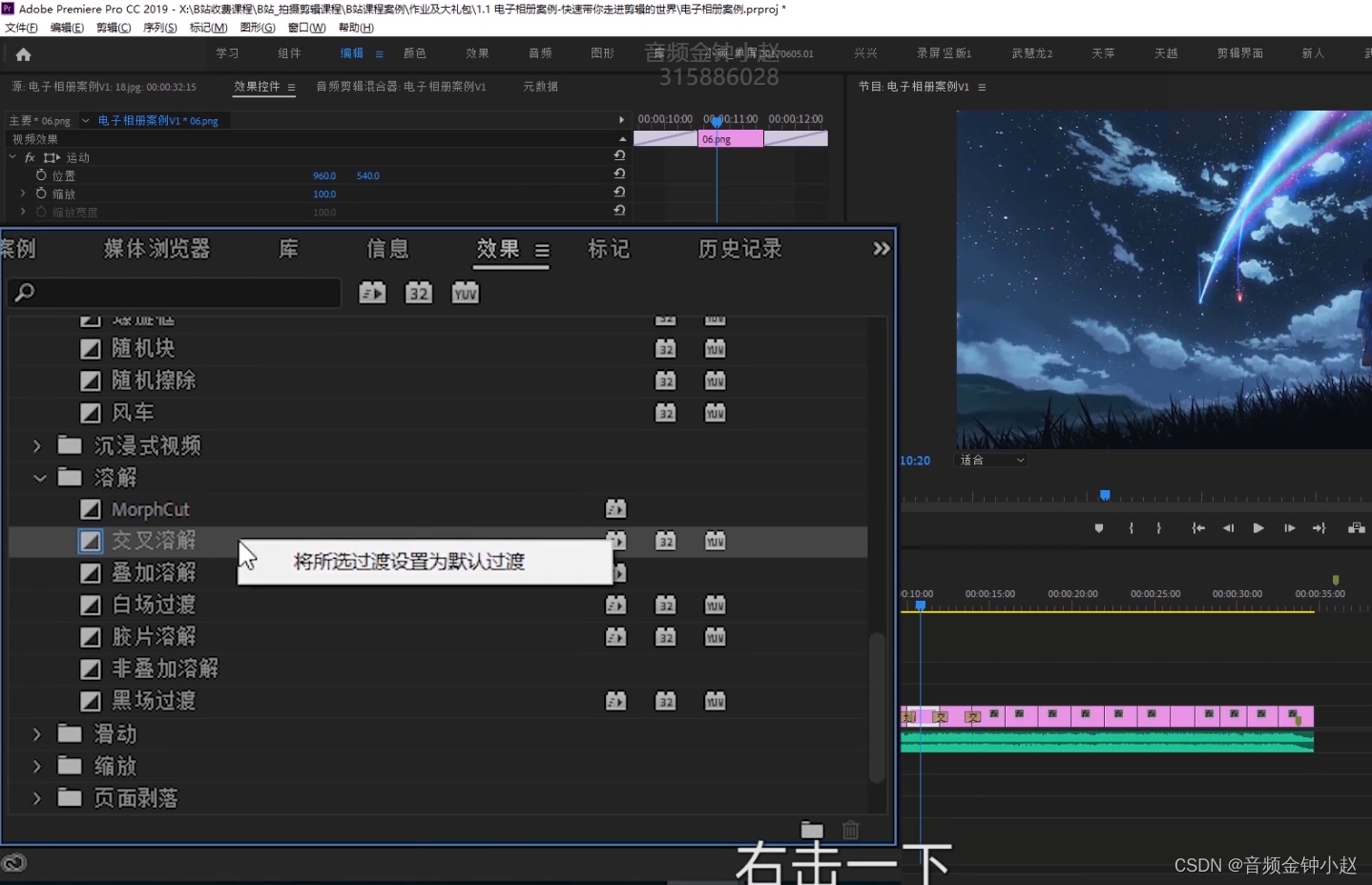The width and height of the screenshot is (1372, 885).
Task: Click the Y position value 540.0
Action: coord(368,175)
